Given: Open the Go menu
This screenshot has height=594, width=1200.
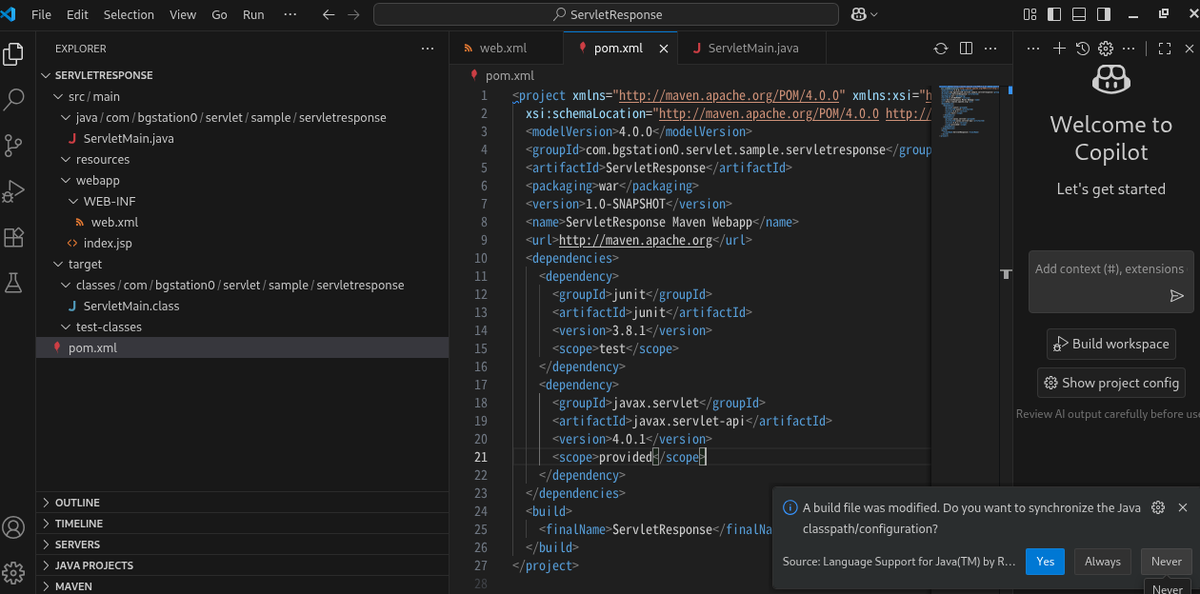Looking at the screenshot, I should click(219, 15).
